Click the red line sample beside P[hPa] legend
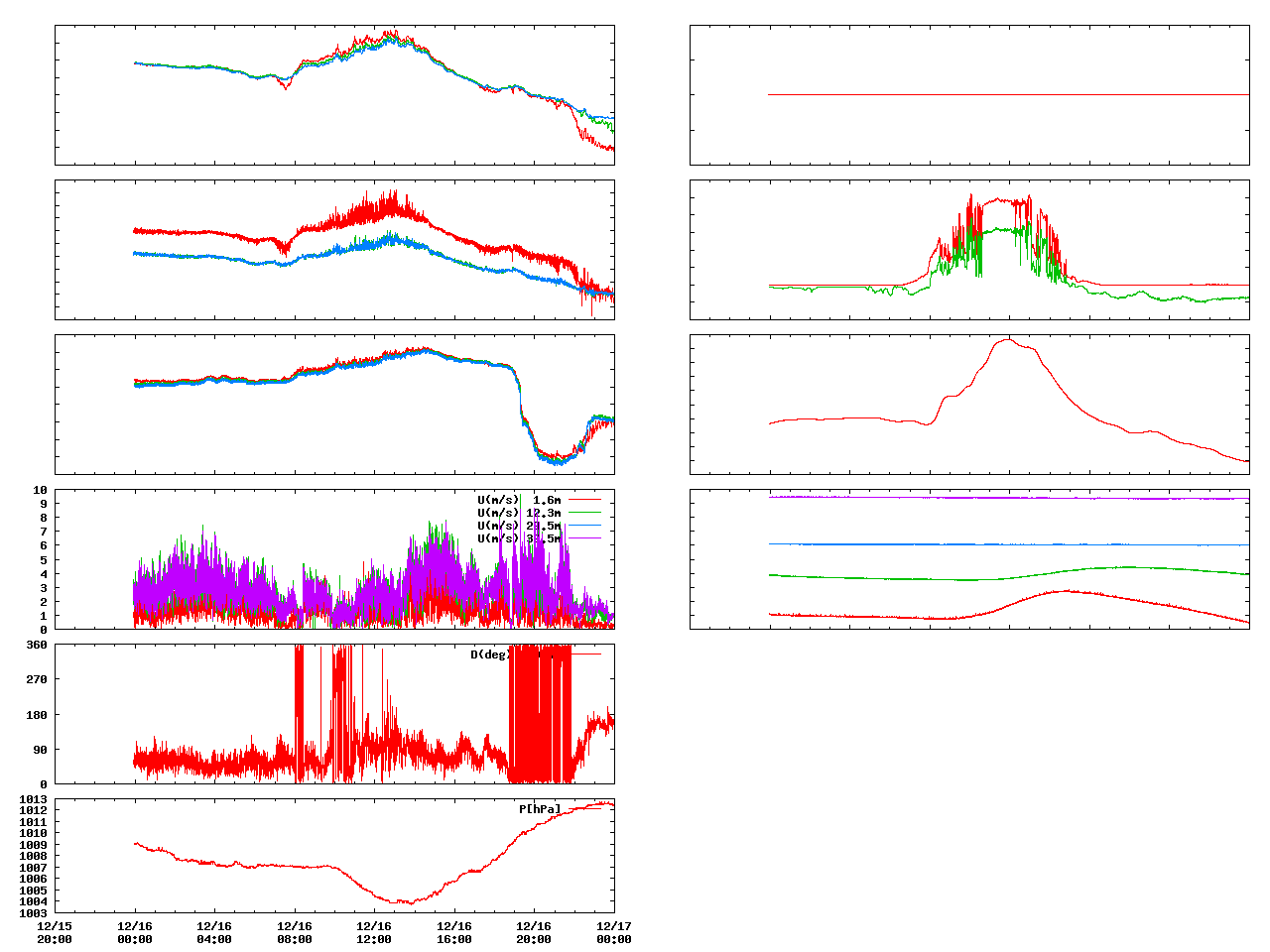The height and width of the screenshot is (952, 1270). (584, 809)
